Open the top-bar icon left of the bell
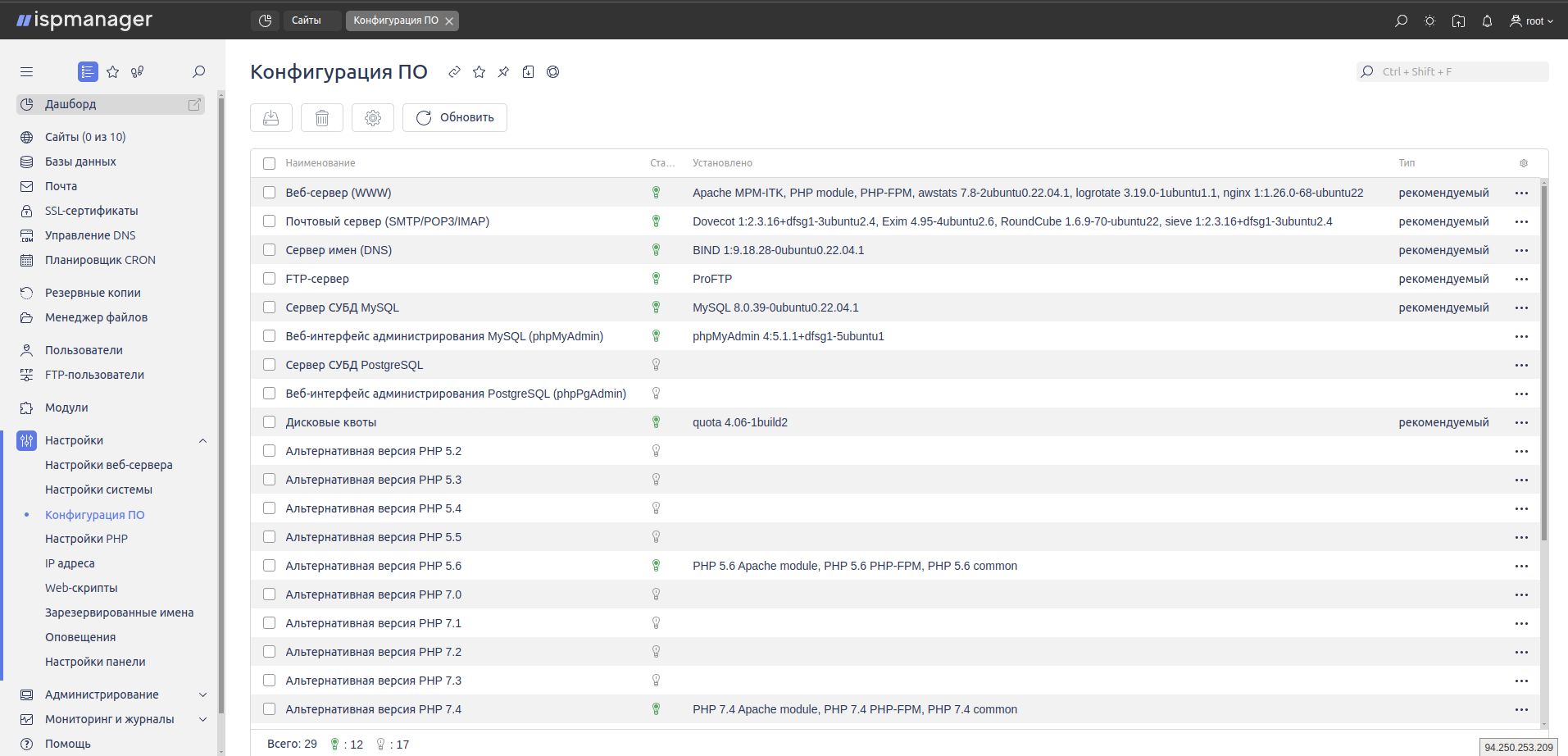Viewport: 1568px width, 756px height. (x=1458, y=20)
